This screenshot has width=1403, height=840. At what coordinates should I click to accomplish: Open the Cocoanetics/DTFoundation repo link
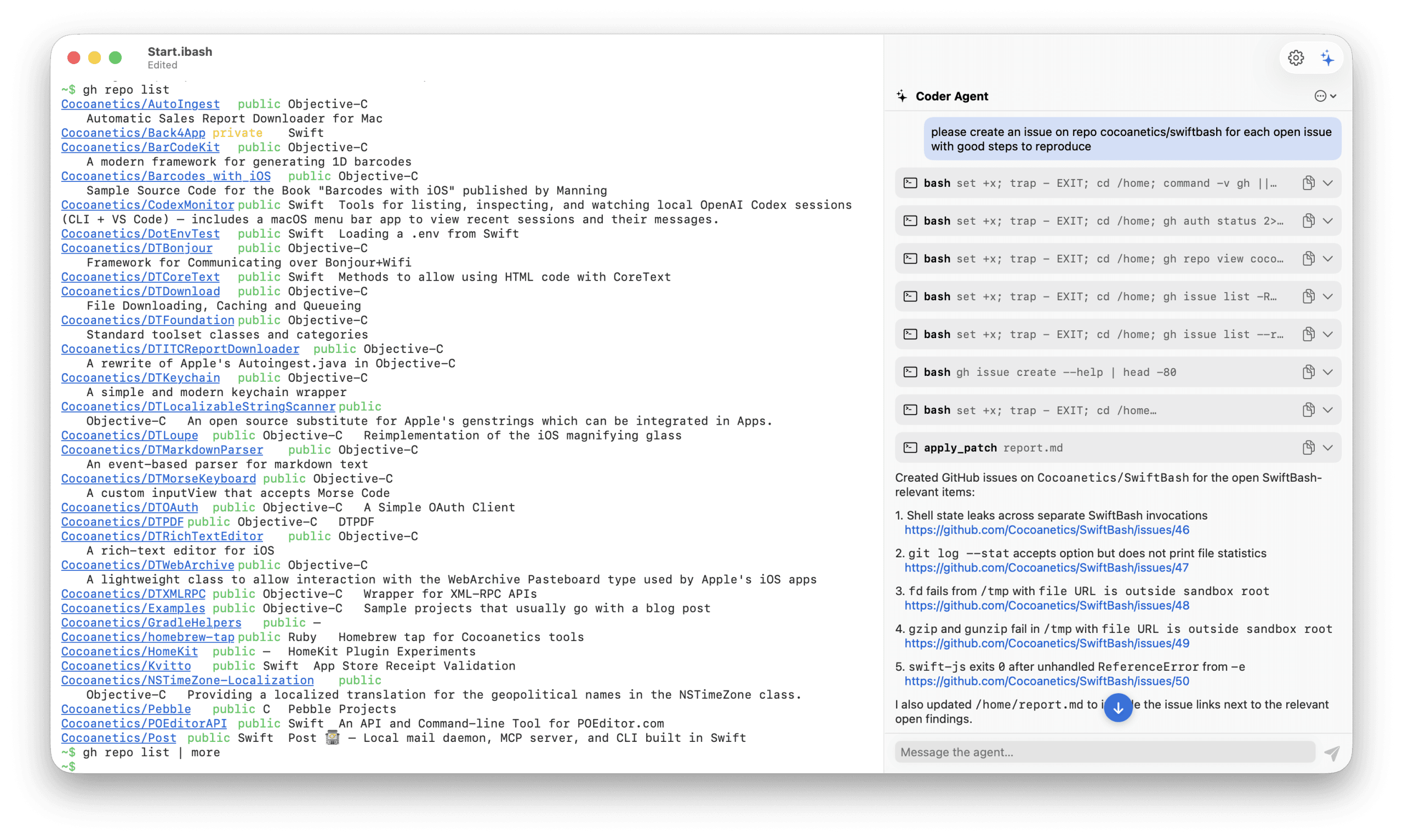coord(148,321)
